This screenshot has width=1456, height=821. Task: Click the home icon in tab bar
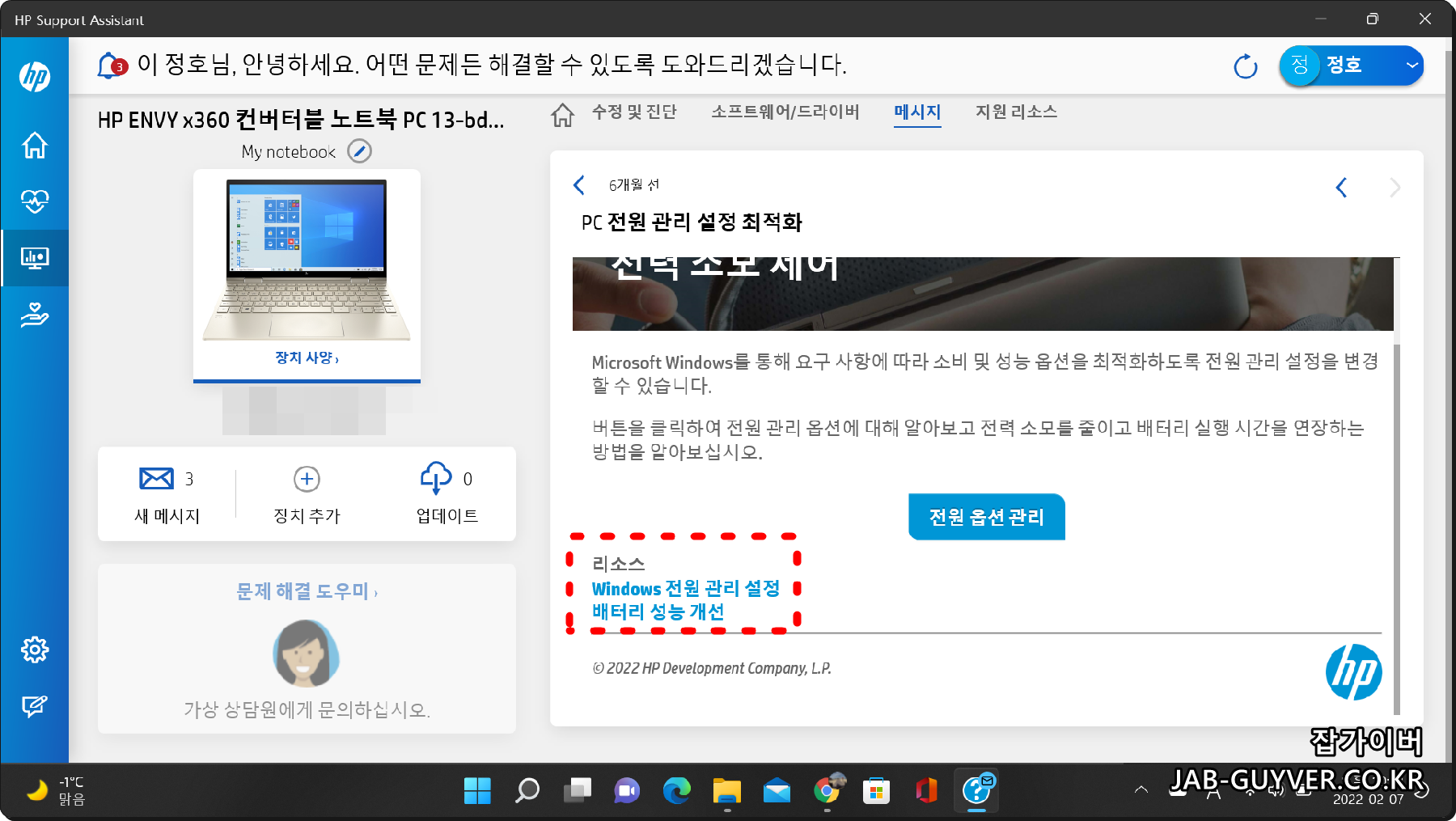(563, 115)
